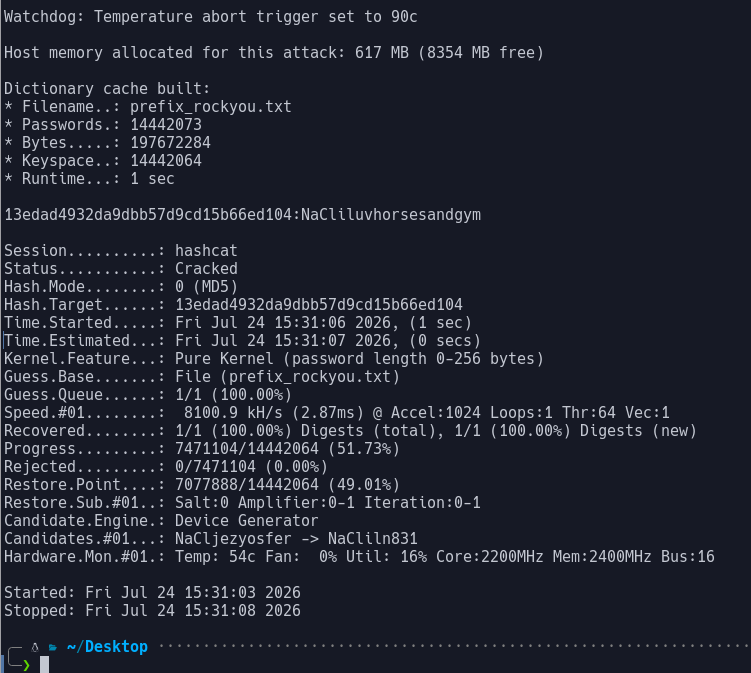The width and height of the screenshot is (751, 673).
Task: Click the Passwords count 14442073
Action: 166,125
